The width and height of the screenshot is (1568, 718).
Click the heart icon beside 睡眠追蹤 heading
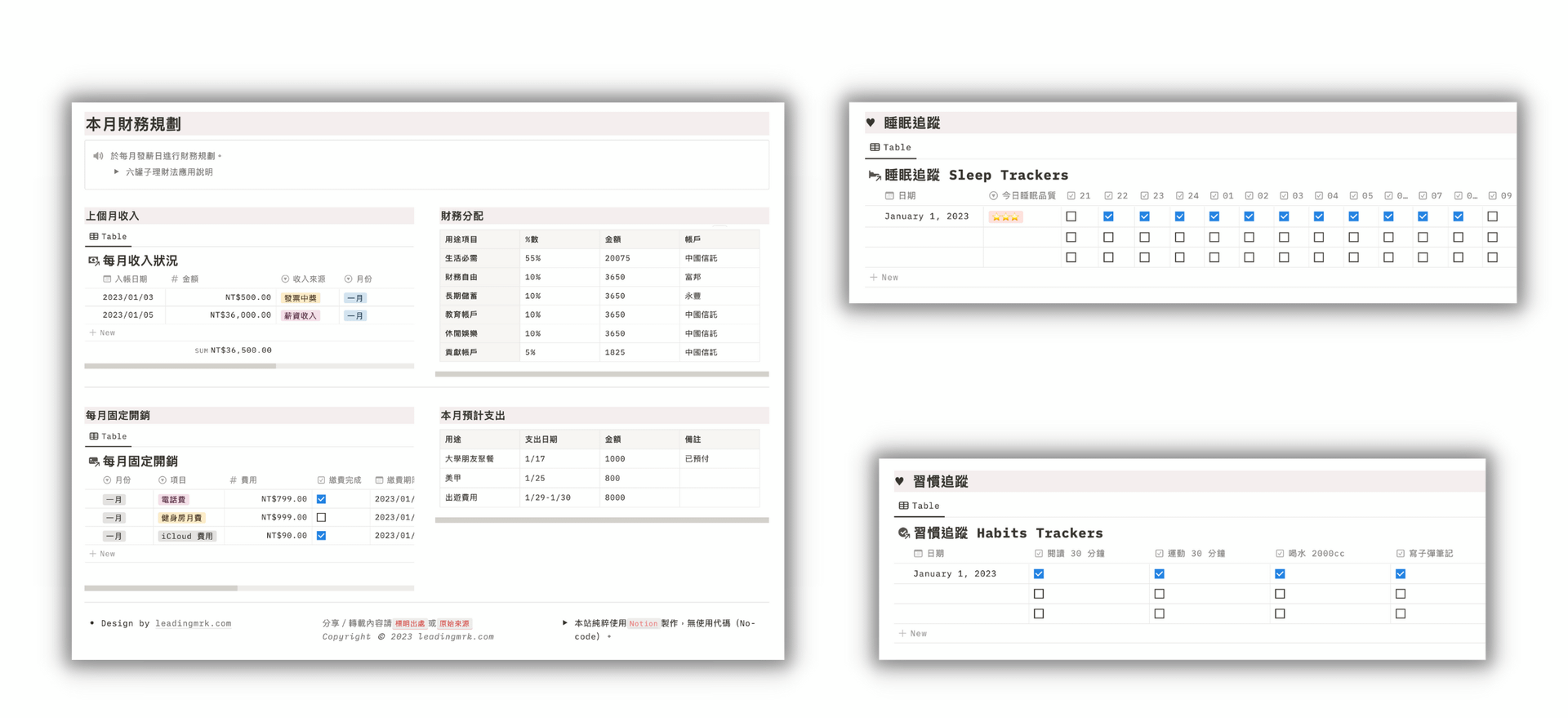click(x=871, y=123)
